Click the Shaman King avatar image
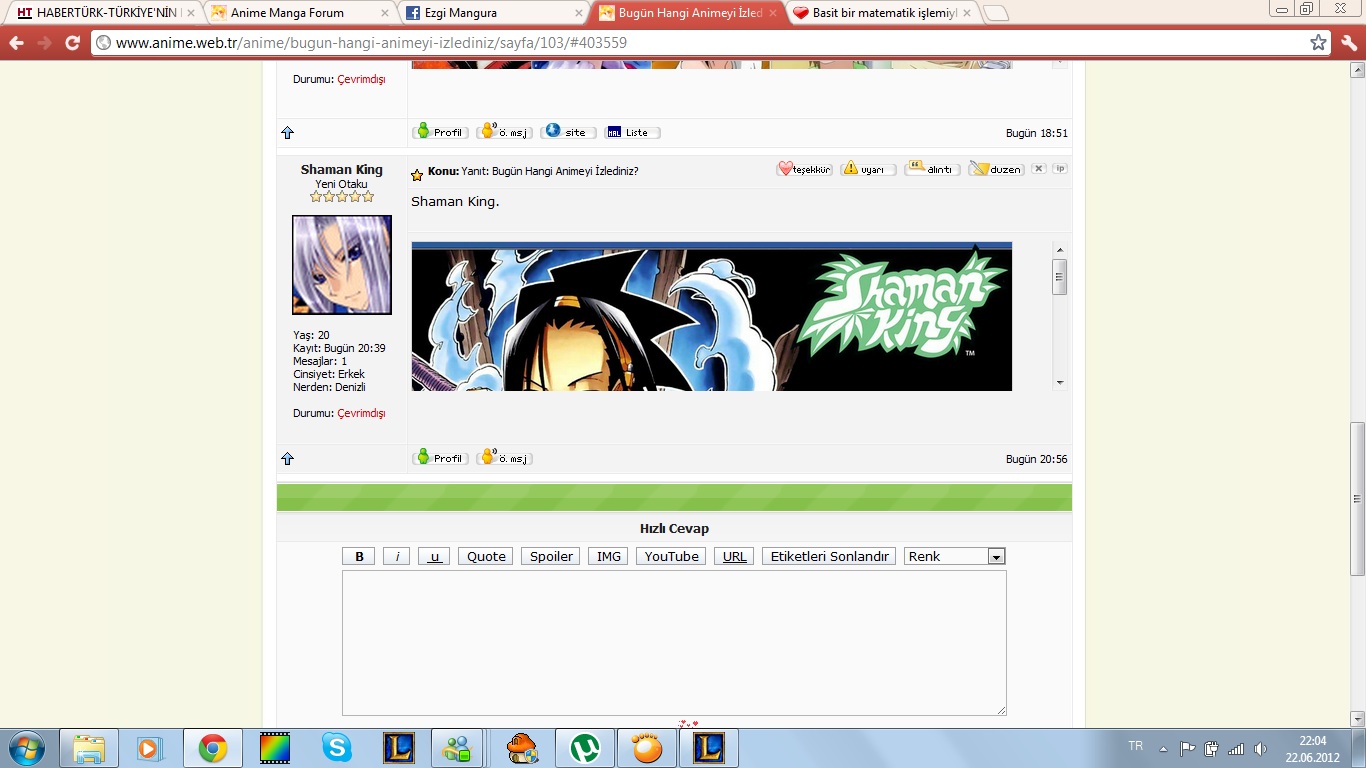1366x768 pixels. point(341,265)
